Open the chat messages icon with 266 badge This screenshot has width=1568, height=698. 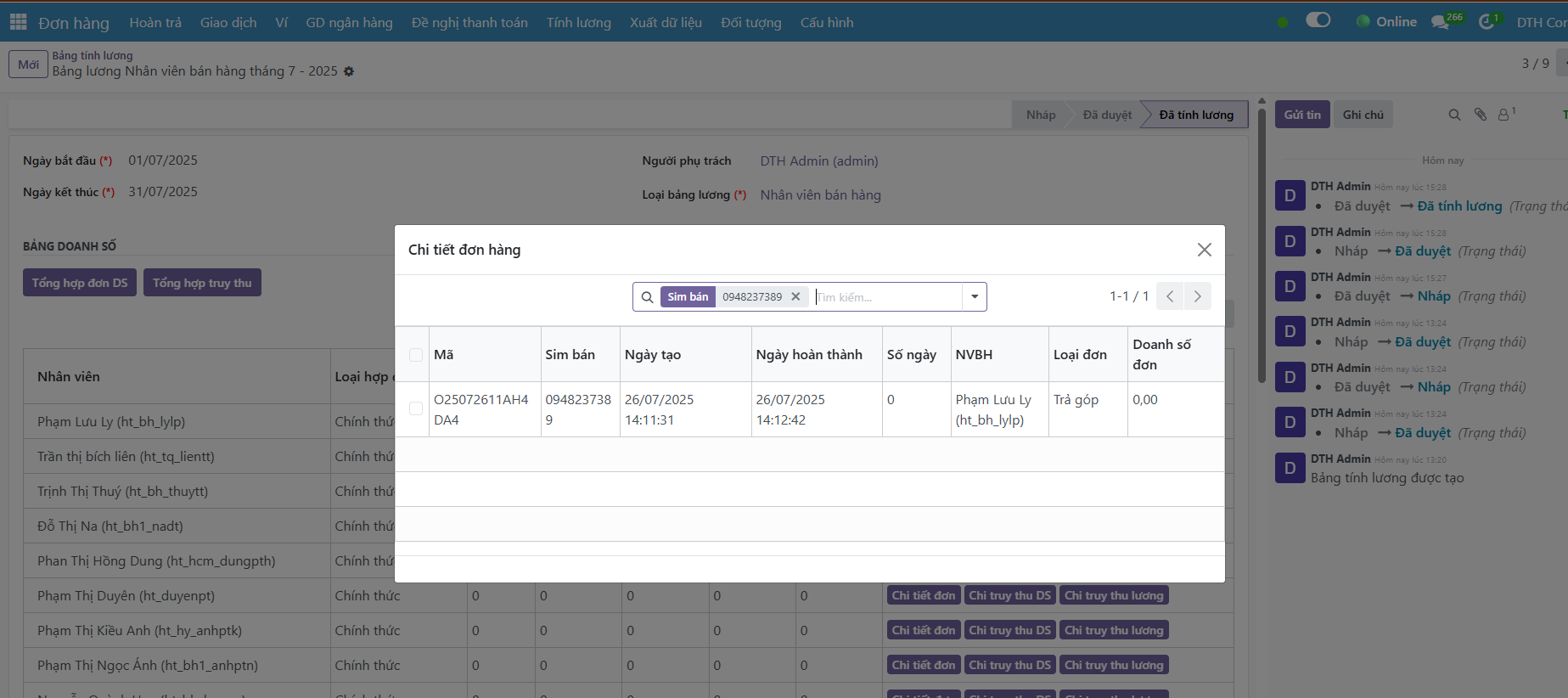point(1440,22)
